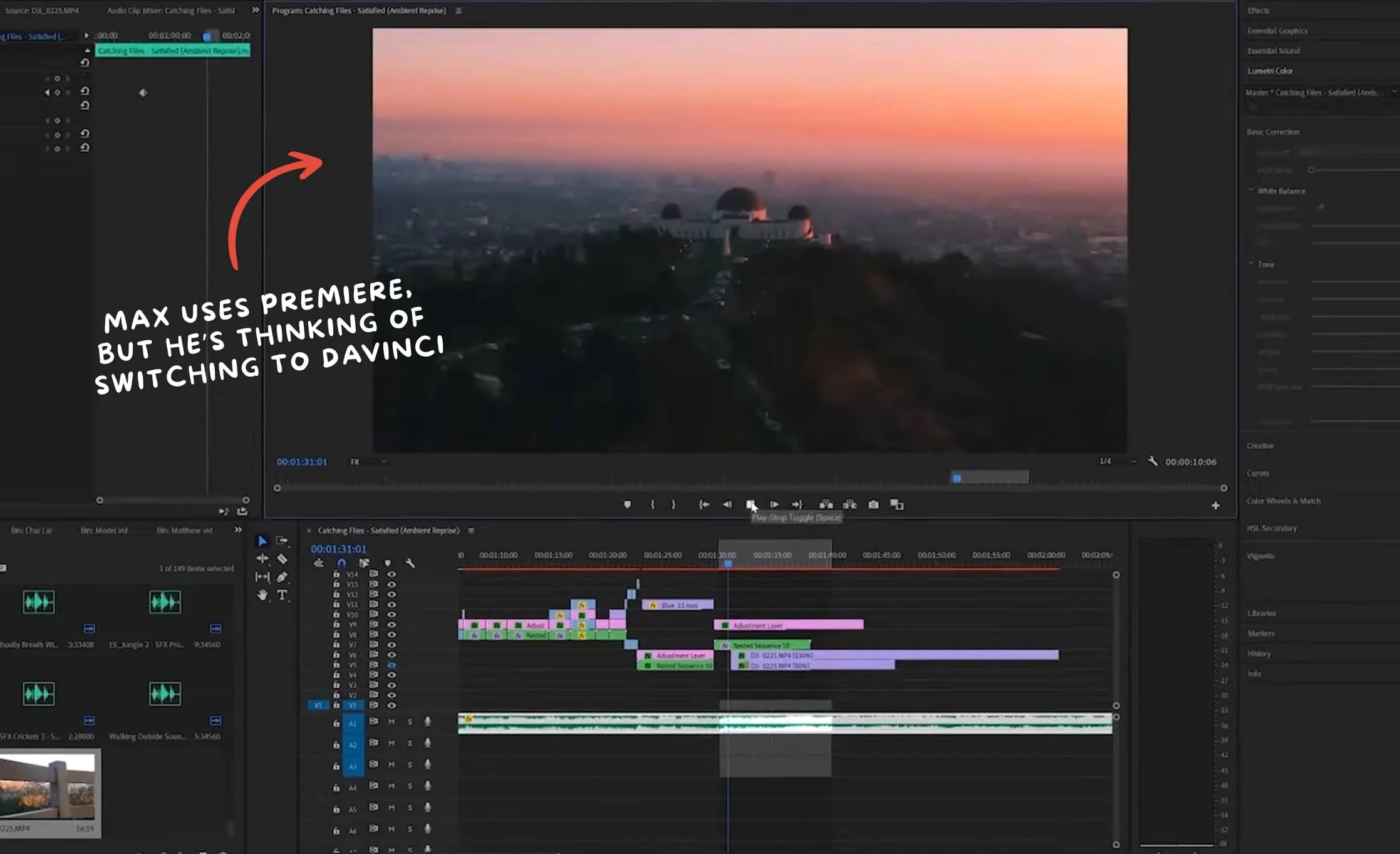Screen dimensions: 1400x854
Task: Select the Pen tool
Action: click(282, 577)
